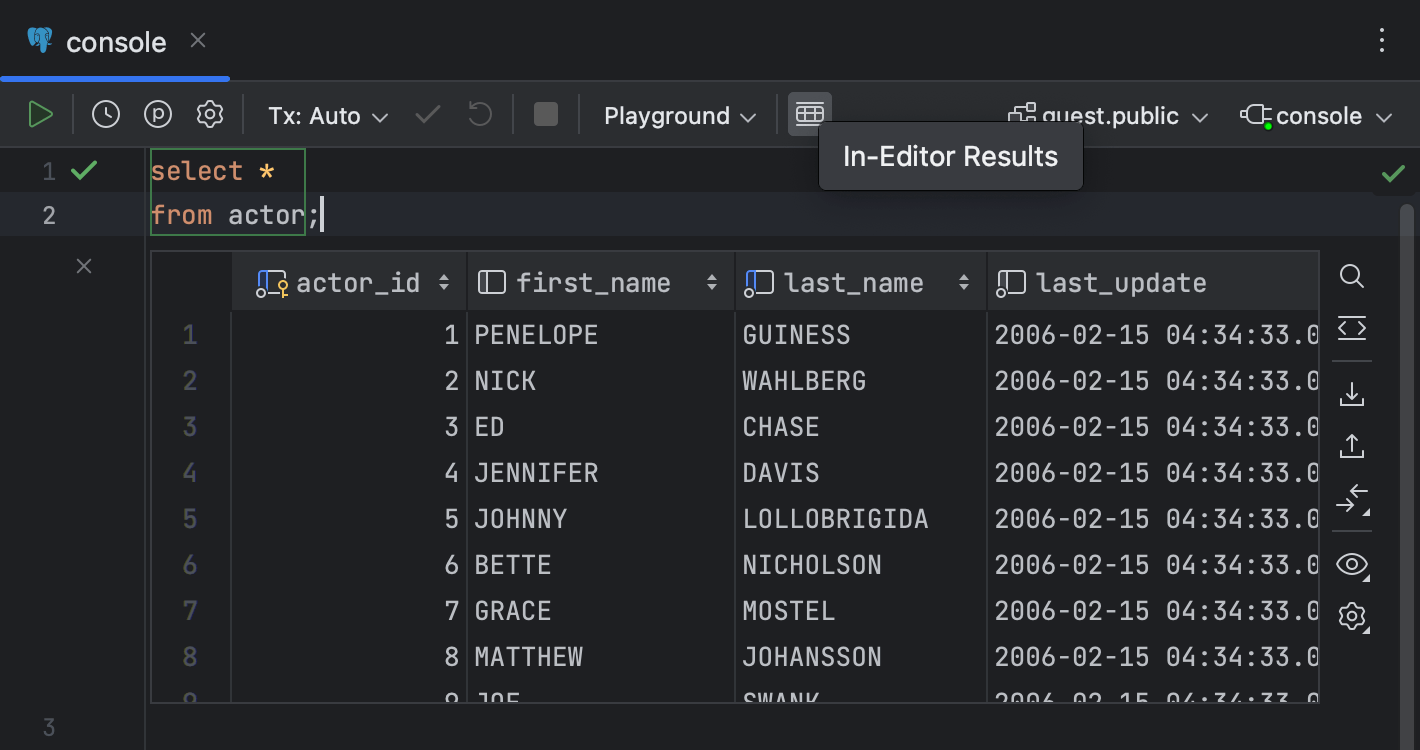
Task: Export the result set data
Action: [x=1352, y=393]
